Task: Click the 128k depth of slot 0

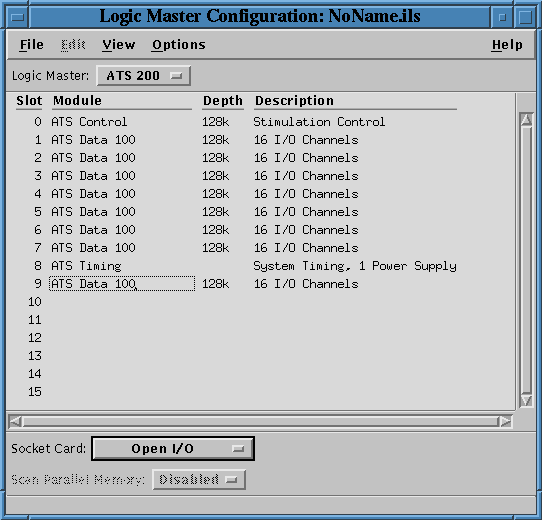Action: pos(215,122)
